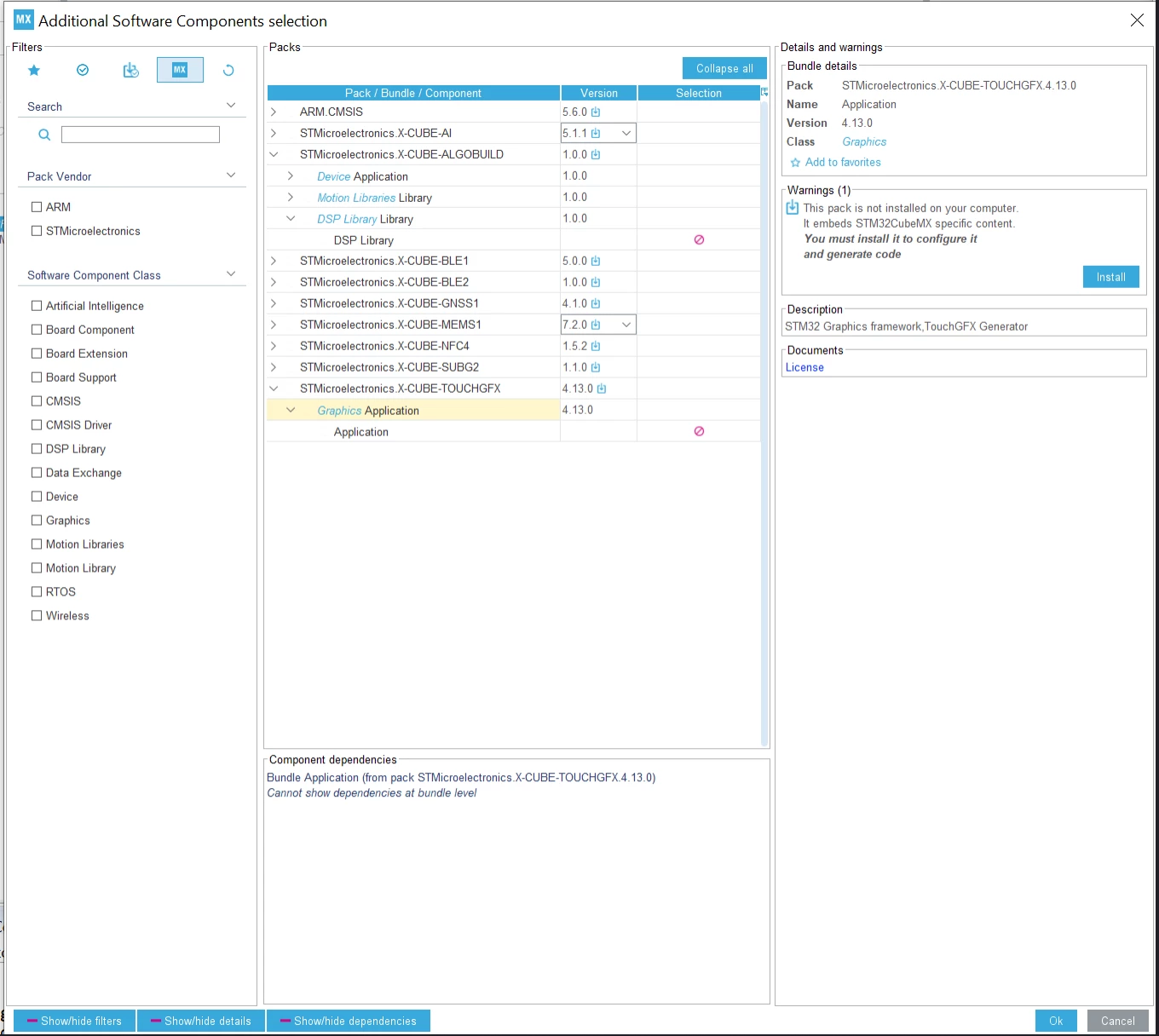Click the Version column header
This screenshot has height=1036, width=1159.
(599, 93)
